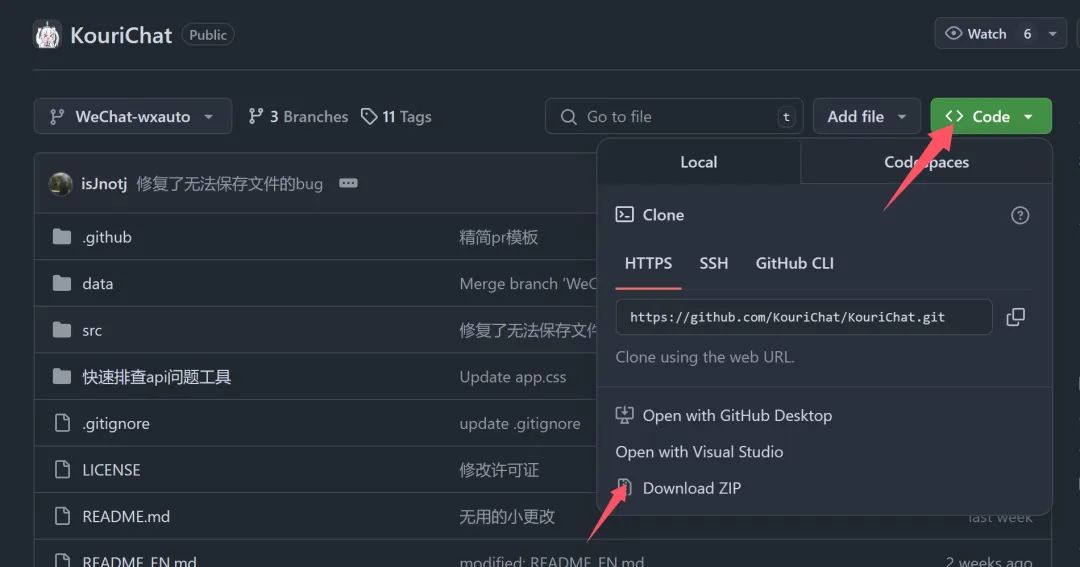Click isJnotj commit author avatar
Viewport: 1080px width, 567px height.
click(61, 184)
